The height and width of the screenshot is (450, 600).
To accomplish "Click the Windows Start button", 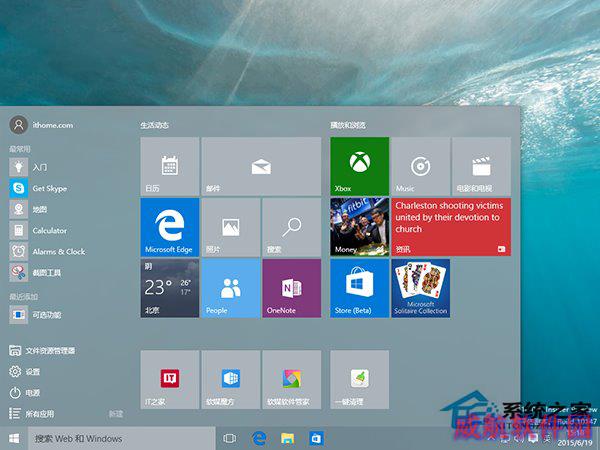I will 14,439.
